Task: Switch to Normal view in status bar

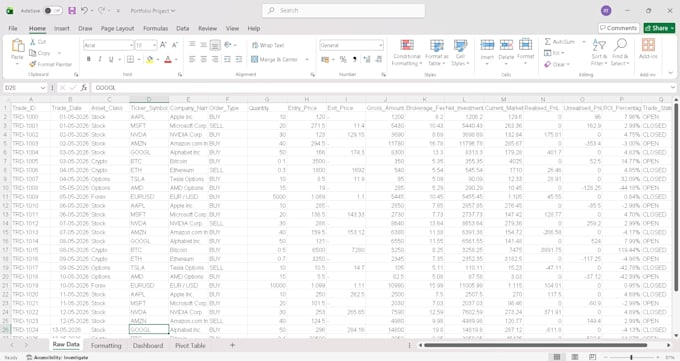Action: 557,357
